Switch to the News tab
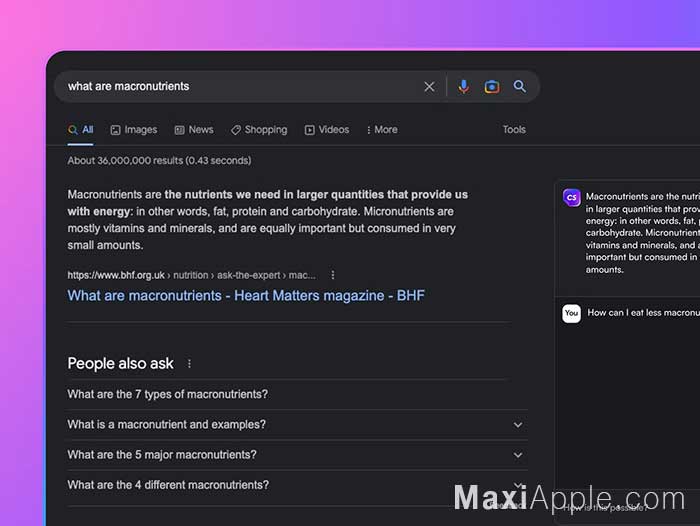700x526 pixels. click(194, 130)
